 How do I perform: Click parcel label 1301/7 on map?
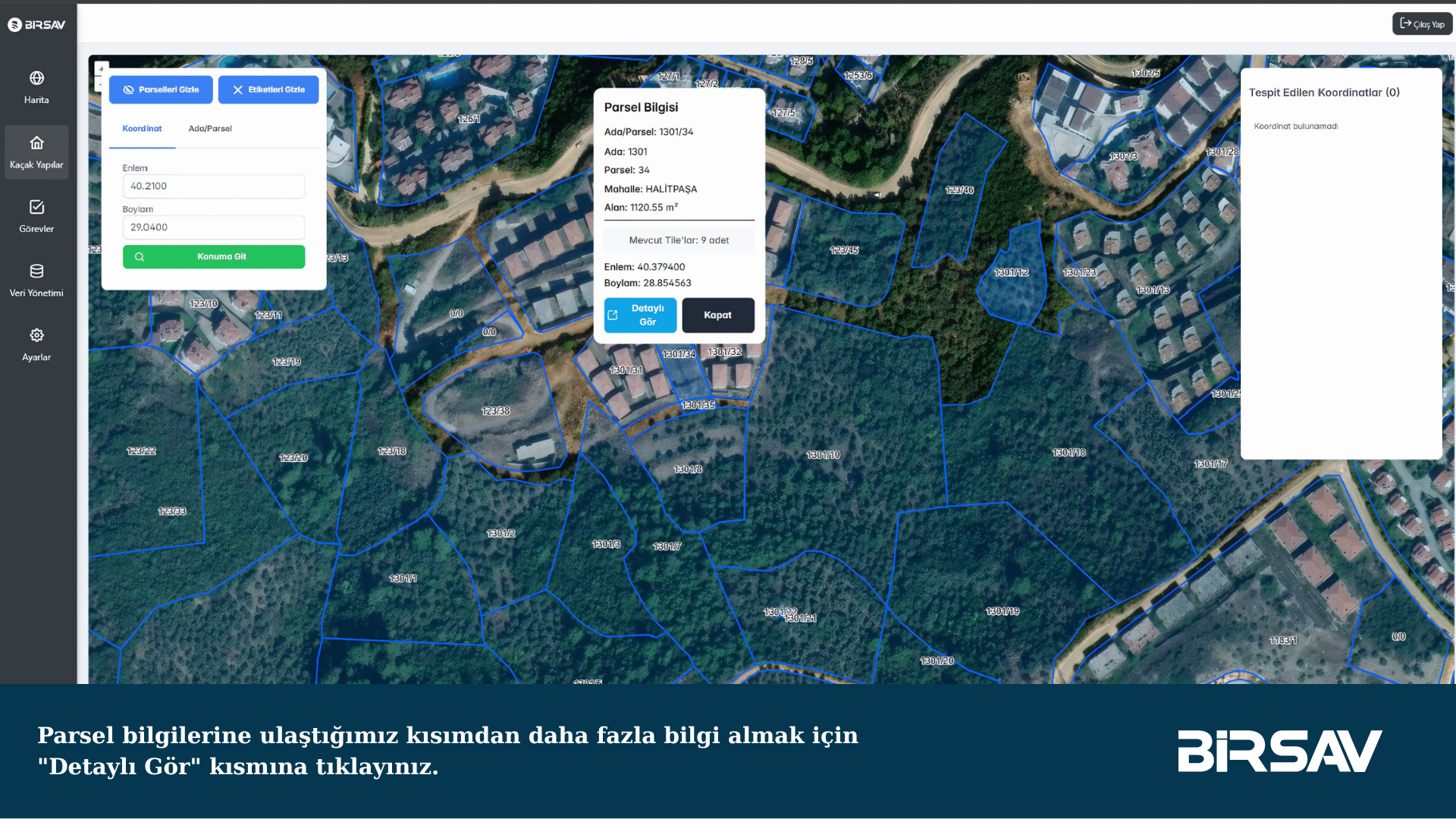pos(667,547)
